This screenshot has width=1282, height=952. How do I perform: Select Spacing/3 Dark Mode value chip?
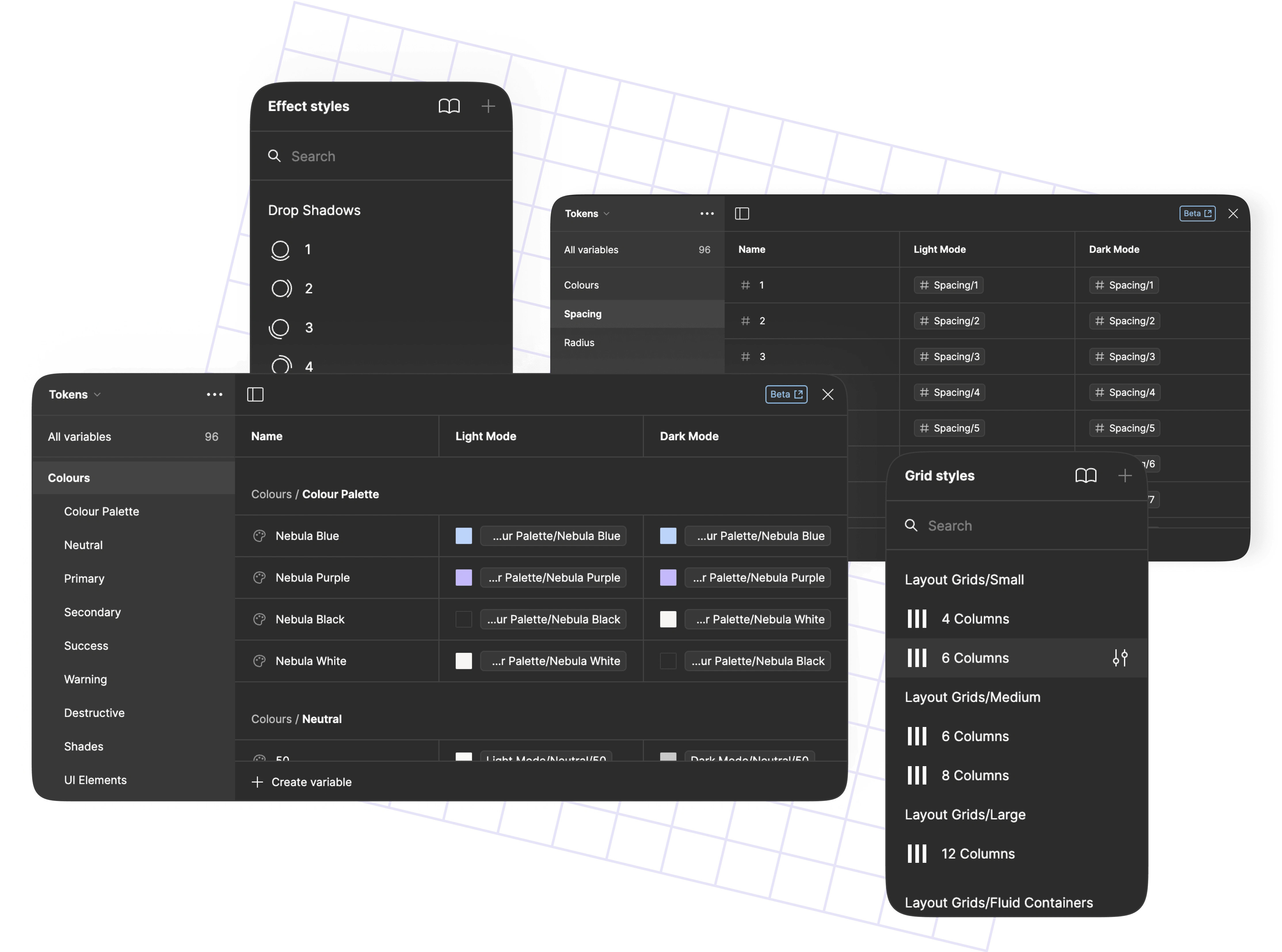point(1125,357)
